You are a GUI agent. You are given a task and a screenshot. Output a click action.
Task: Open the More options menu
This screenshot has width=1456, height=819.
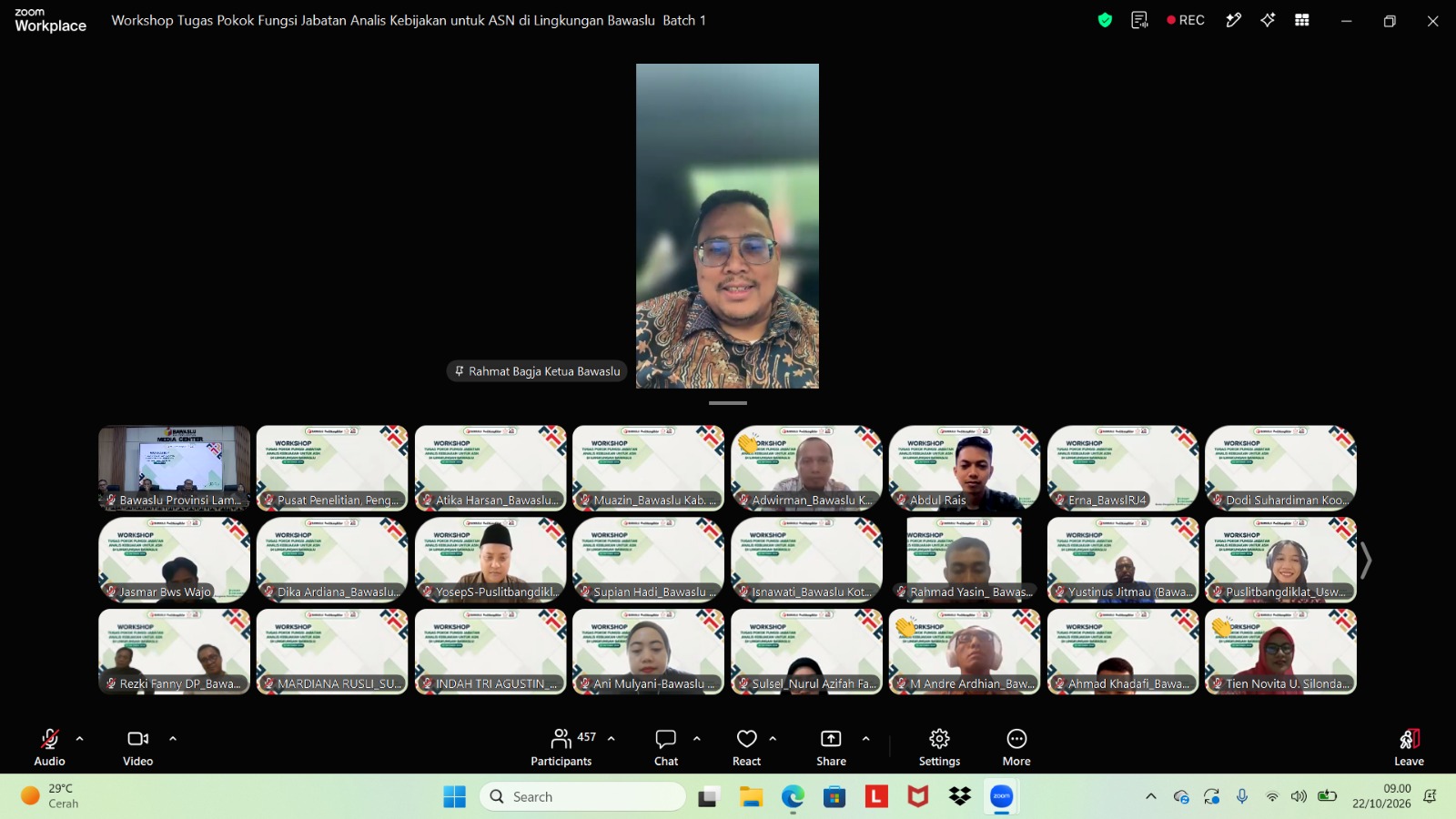point(1016,747)
